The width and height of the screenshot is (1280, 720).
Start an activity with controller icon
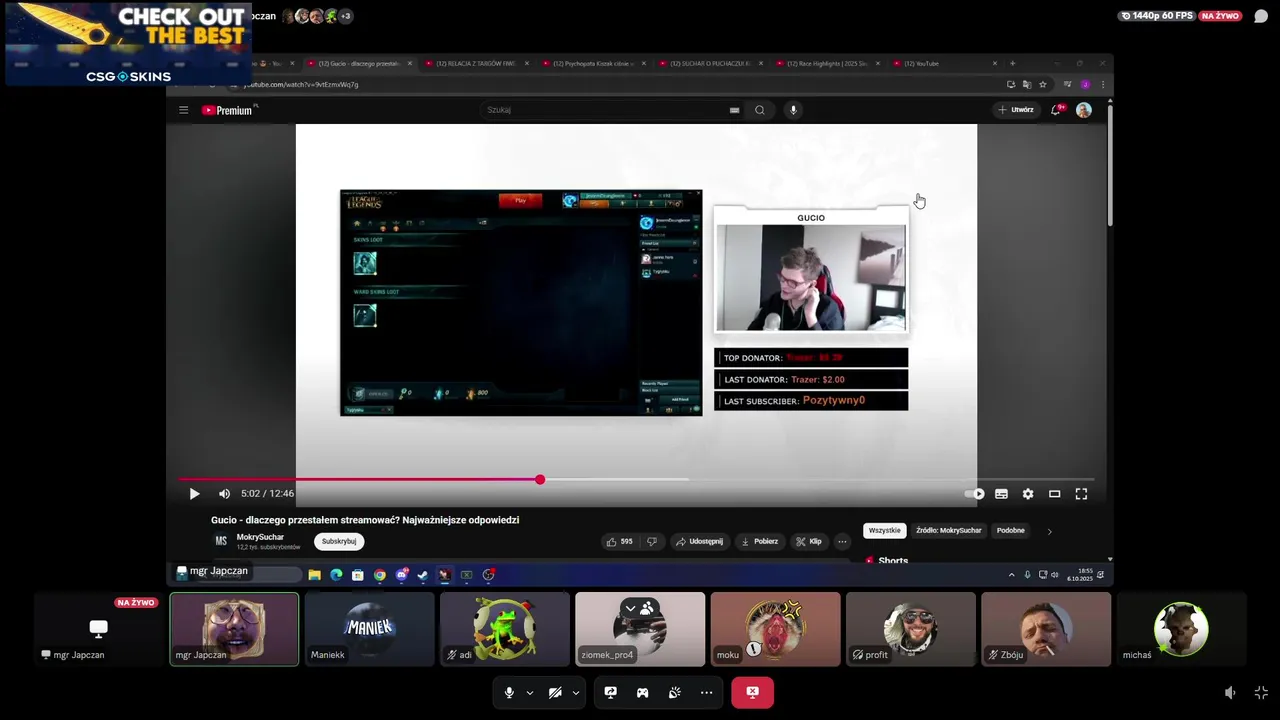click(643, 692)
